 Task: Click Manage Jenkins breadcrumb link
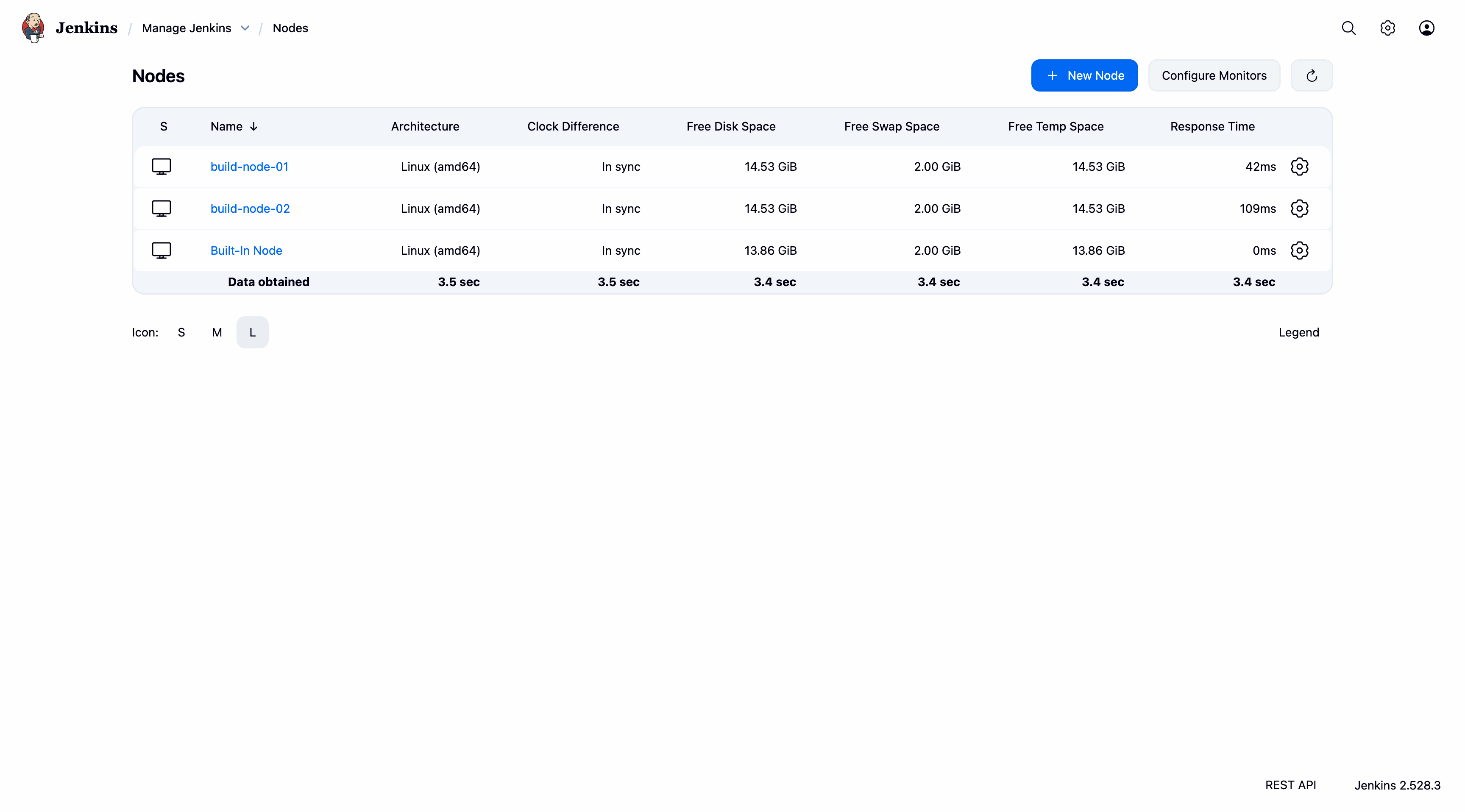(x=187, y=28)
